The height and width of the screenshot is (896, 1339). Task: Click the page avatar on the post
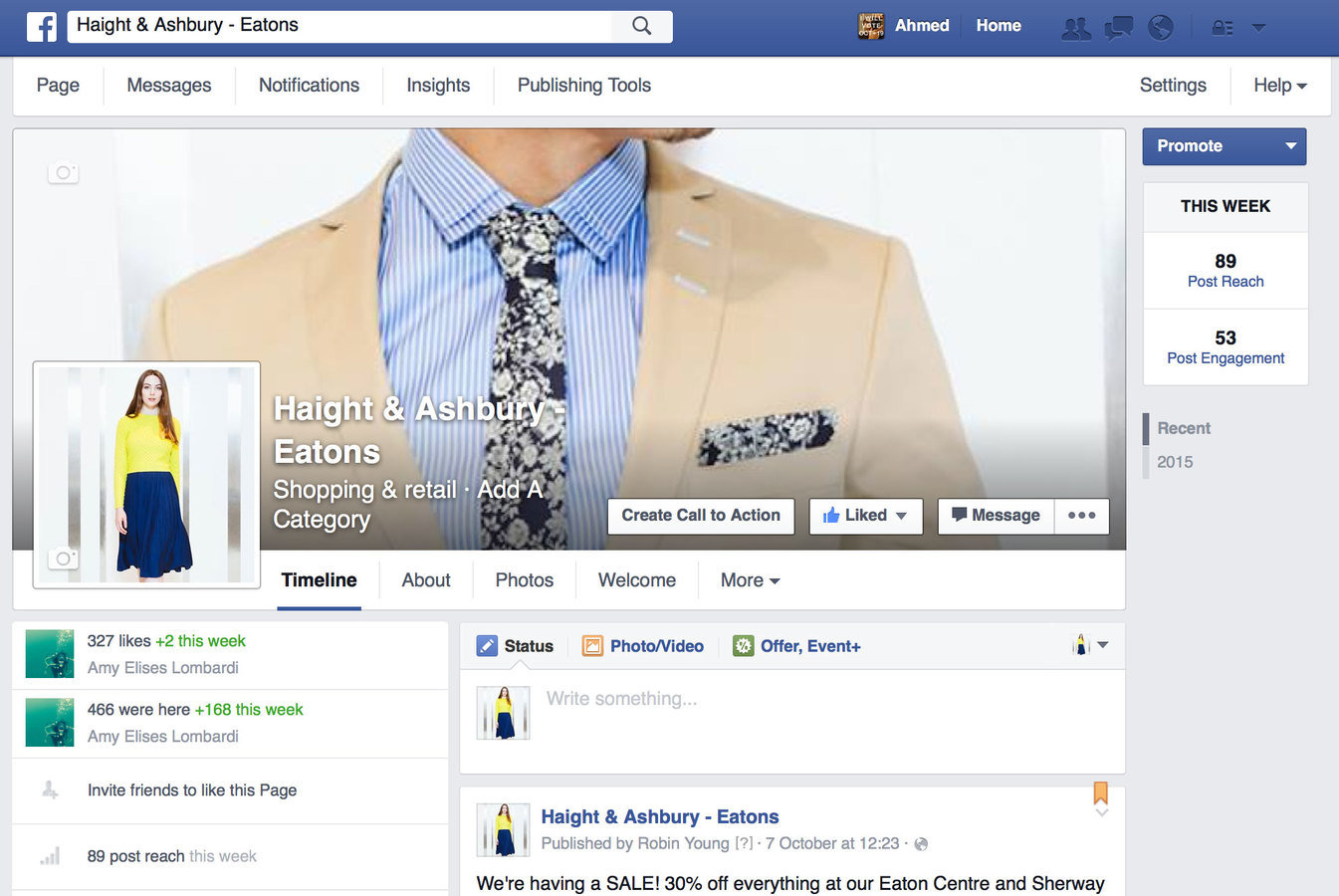pos(503,830)
